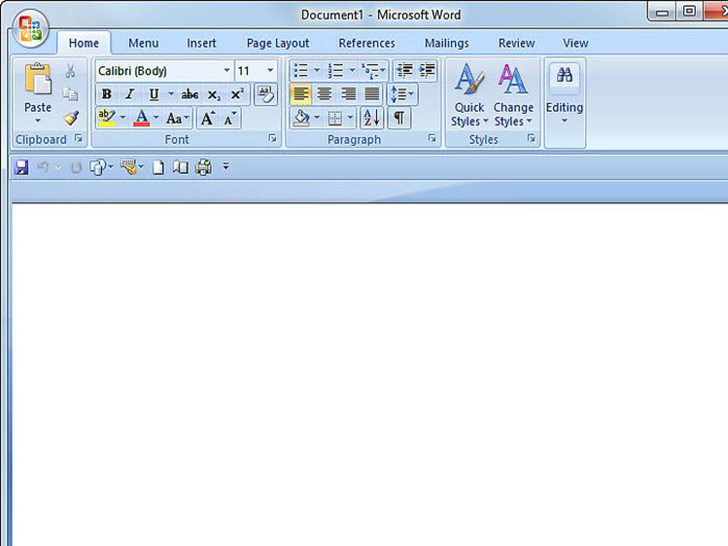The height and width of the screenshot is (546, 728).
Task: Decrease paragraph indent
Action: tap(404, 71)
